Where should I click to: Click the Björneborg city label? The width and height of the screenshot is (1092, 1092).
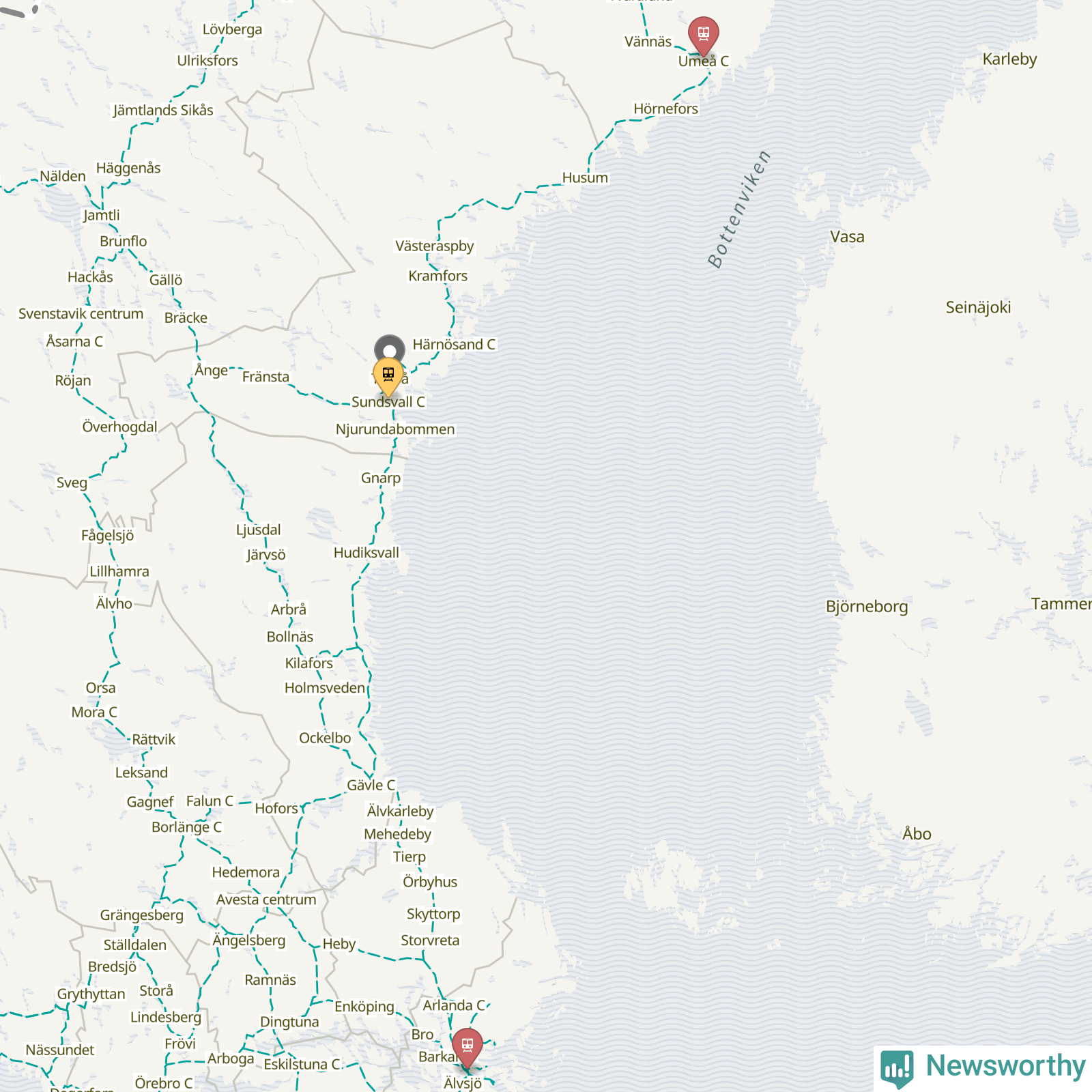coord(867,606)
